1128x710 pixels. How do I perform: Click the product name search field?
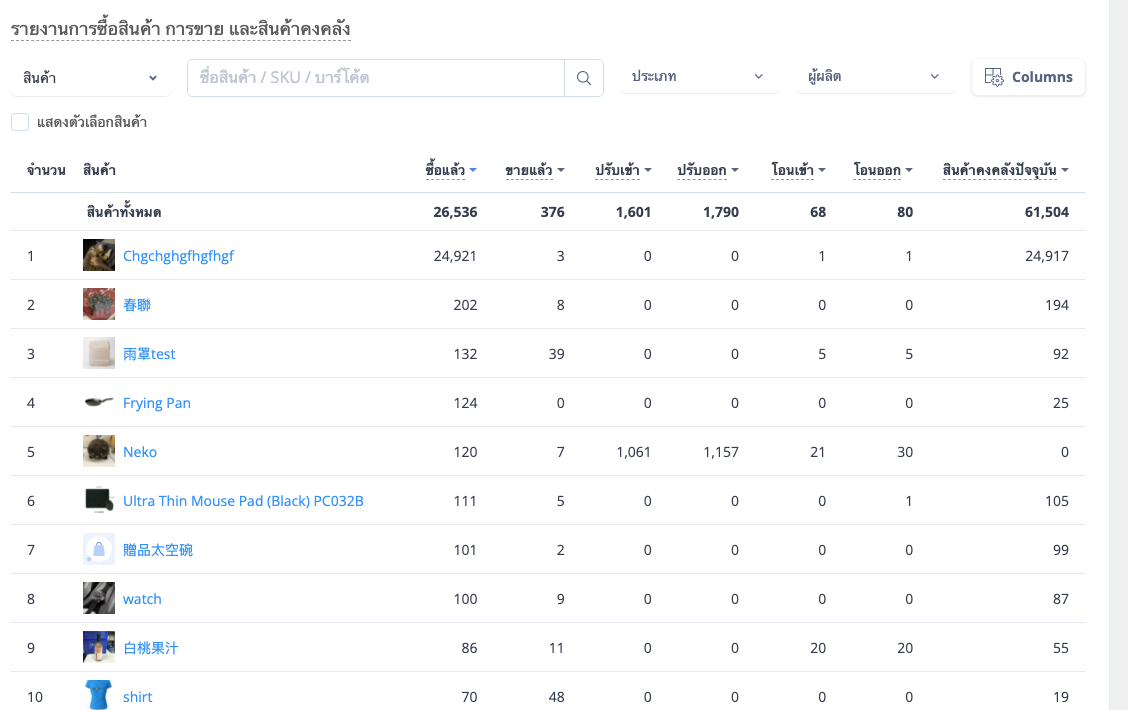coord(376,78)
